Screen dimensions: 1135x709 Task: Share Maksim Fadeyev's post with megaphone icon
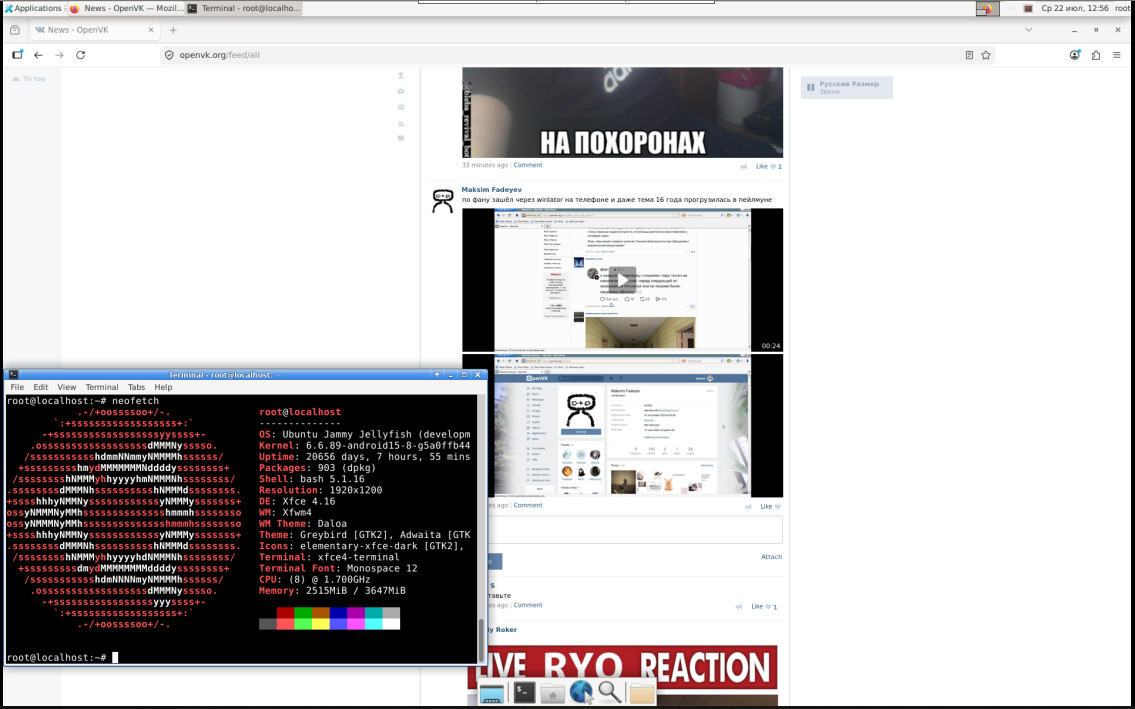pos(748,507)
